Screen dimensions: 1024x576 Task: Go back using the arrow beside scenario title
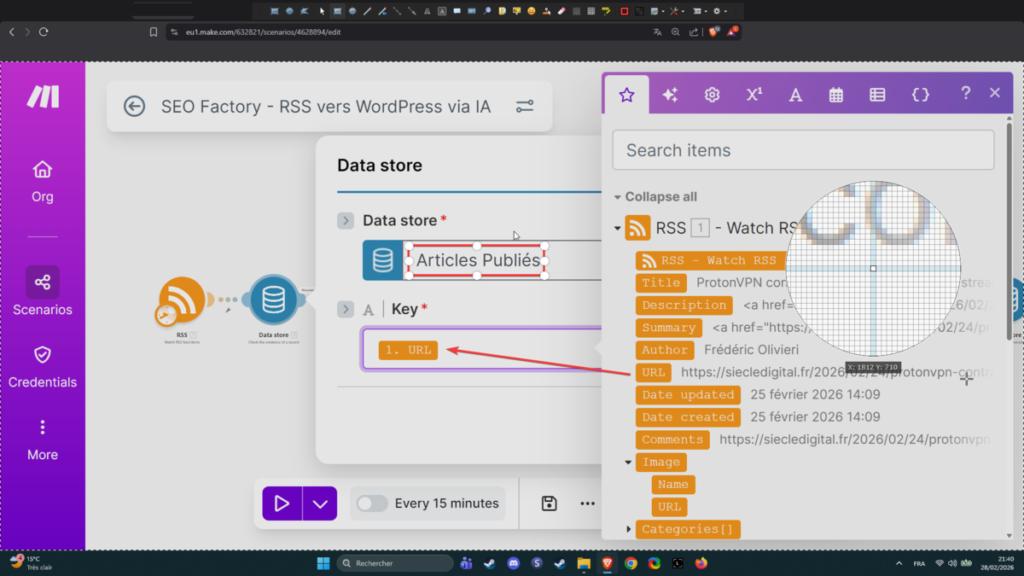coord(135,106)
